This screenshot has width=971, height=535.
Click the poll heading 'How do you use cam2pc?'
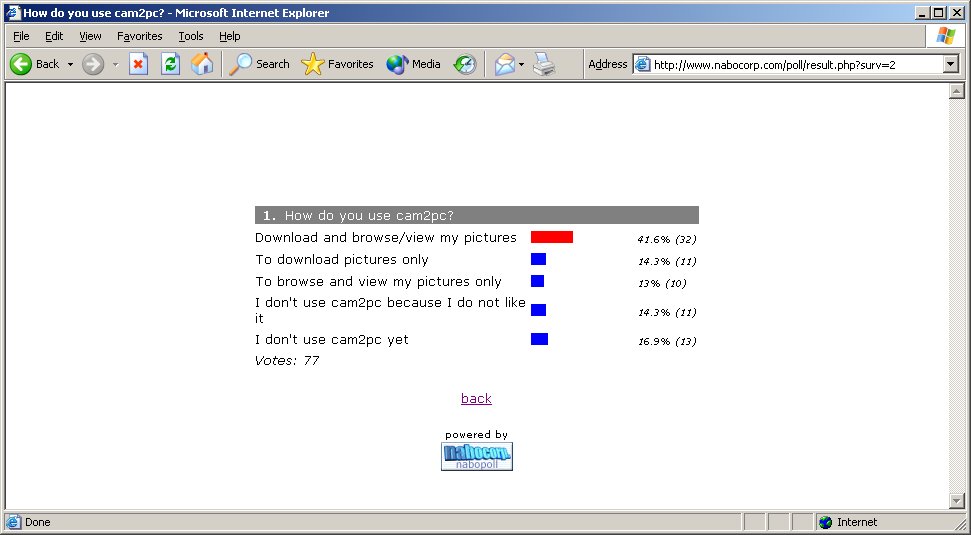[369, 215]
